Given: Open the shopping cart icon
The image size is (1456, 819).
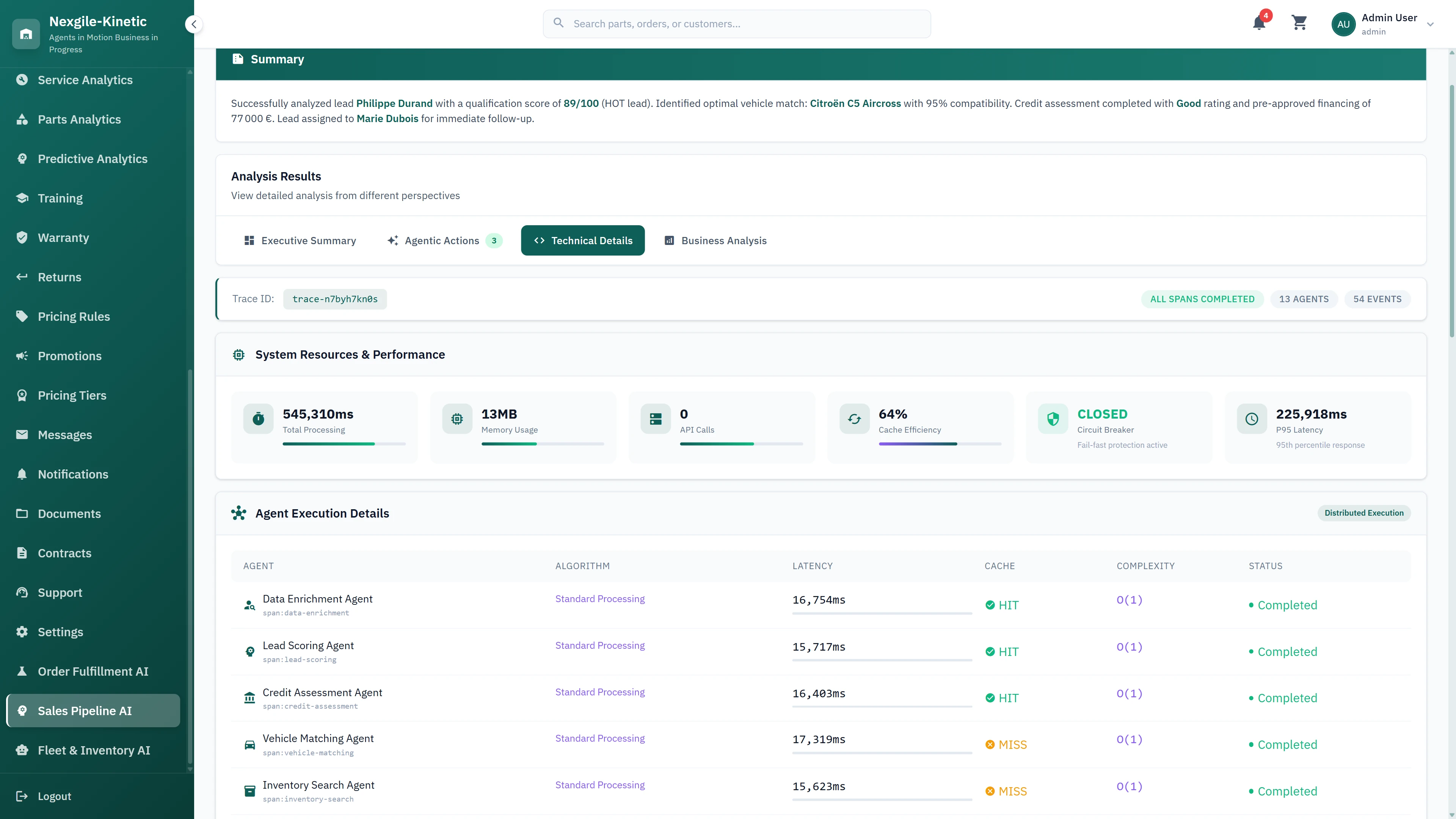Looking at the screenshot, I should 1299,24.
